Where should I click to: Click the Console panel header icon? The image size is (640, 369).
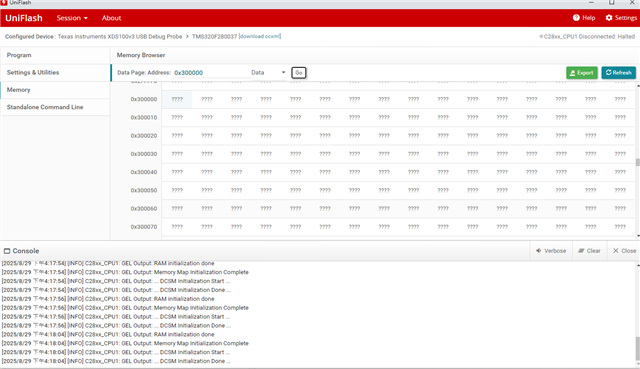pos(7,251)
